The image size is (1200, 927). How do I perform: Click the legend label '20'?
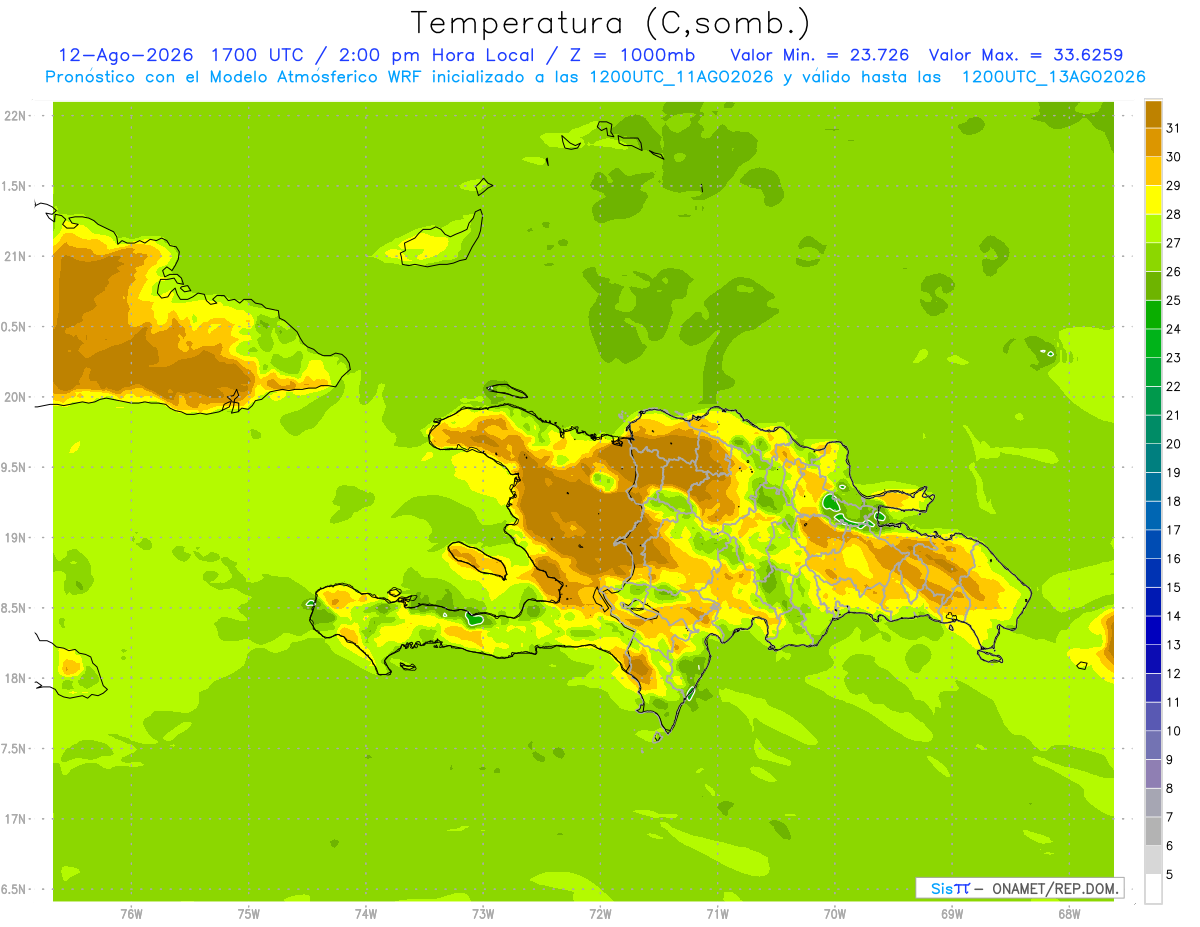coord(1174,443)
